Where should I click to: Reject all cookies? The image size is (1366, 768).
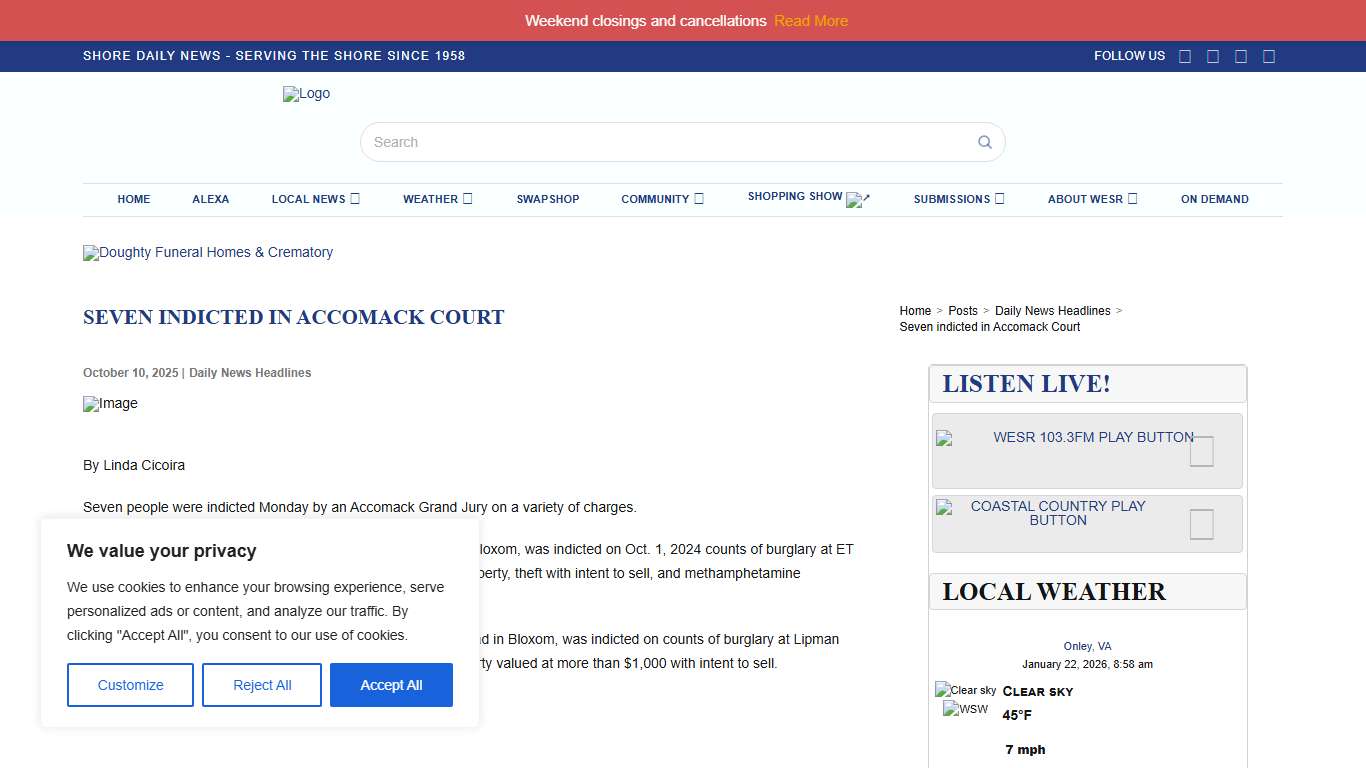coord(261,685)
